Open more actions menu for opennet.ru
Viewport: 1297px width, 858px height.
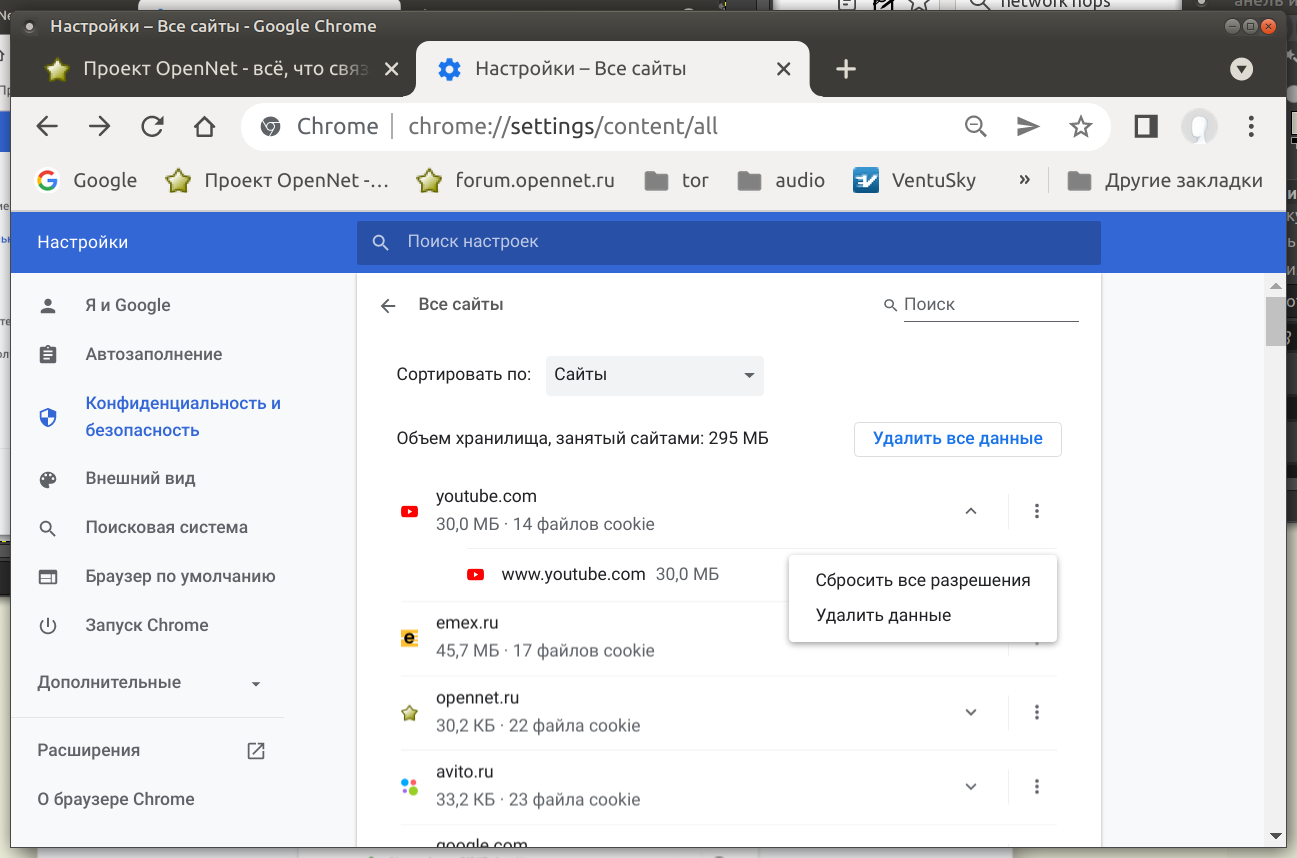[1037, 712]
